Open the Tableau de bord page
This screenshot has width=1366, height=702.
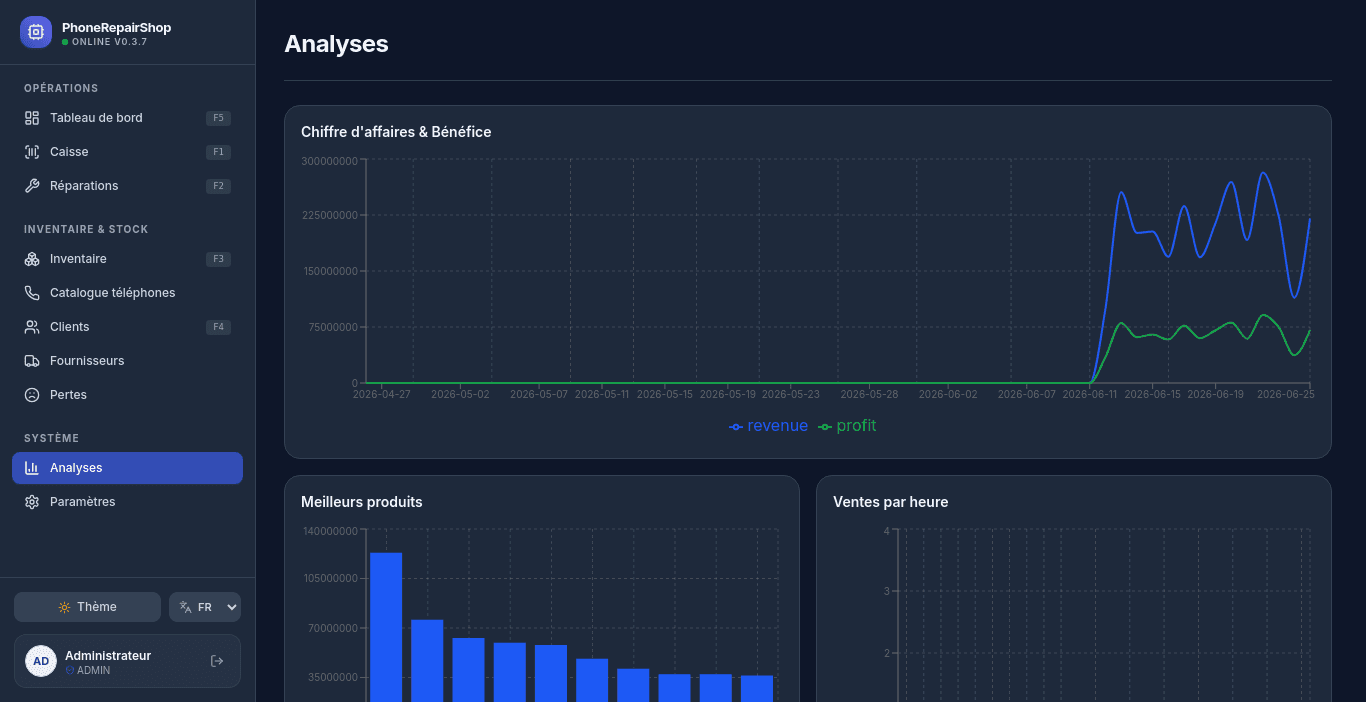pos(127,118)
